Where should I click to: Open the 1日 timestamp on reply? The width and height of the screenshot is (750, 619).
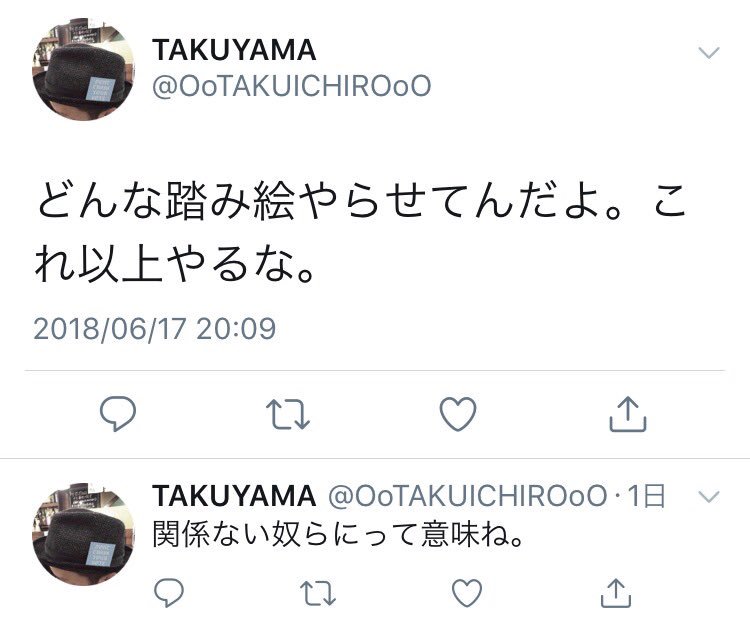[x=646, y=496]
